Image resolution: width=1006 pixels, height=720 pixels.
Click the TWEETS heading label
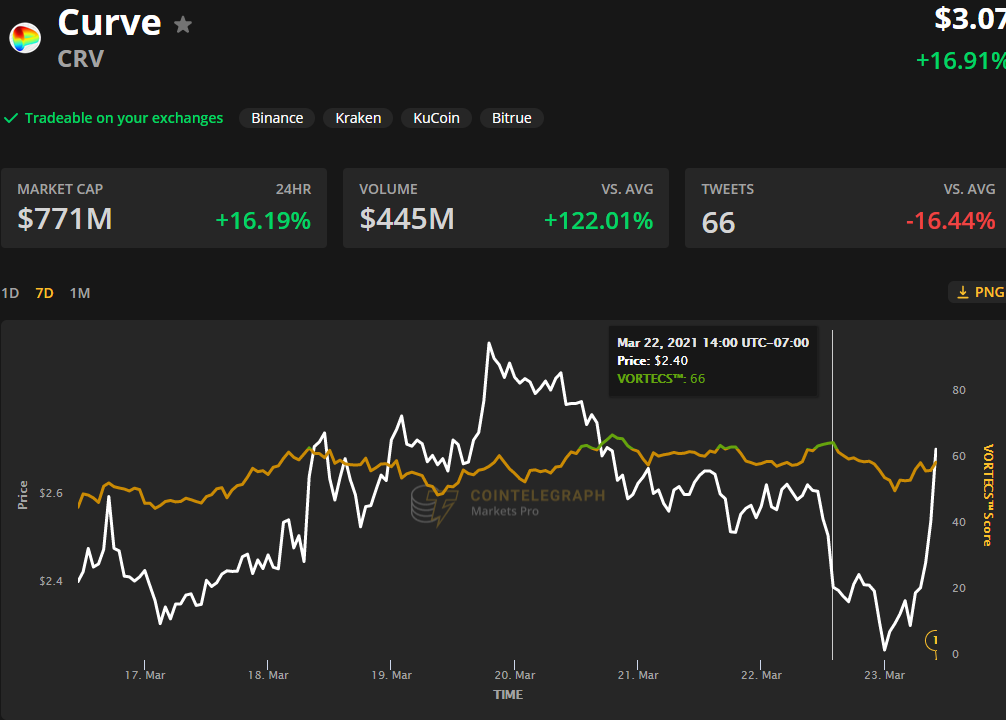pos(728,189)
